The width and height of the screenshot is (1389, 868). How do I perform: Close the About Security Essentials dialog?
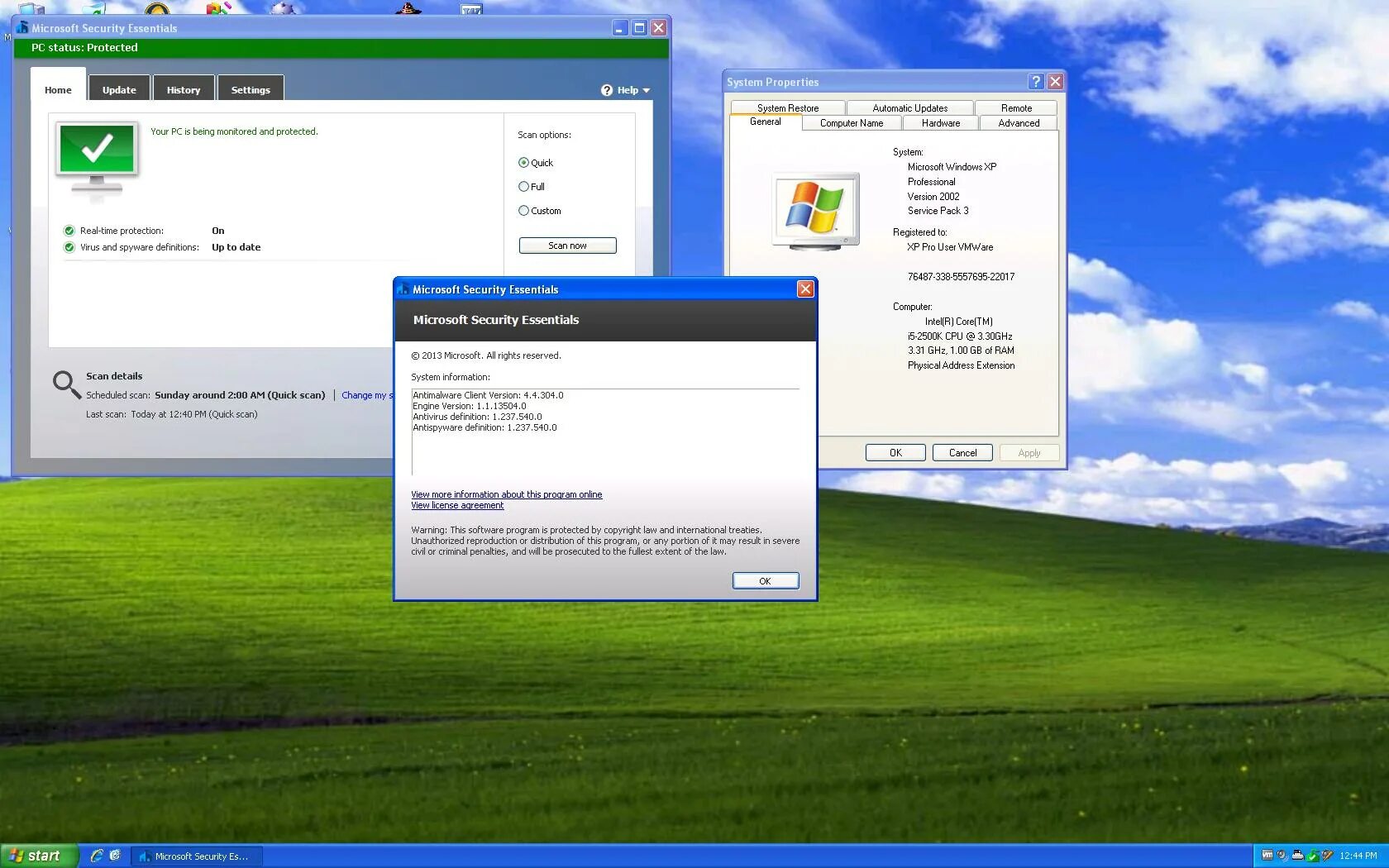pos(805,289)
